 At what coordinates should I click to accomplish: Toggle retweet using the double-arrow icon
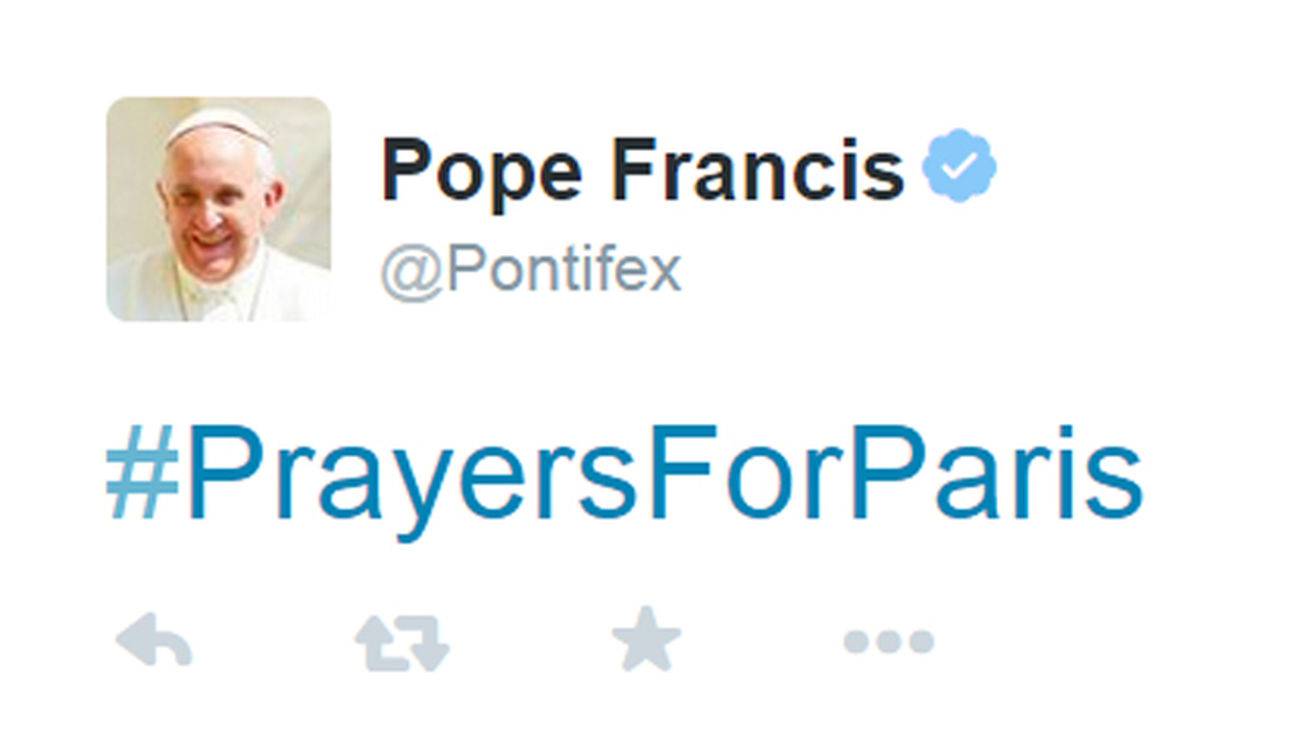click(402, 641)
